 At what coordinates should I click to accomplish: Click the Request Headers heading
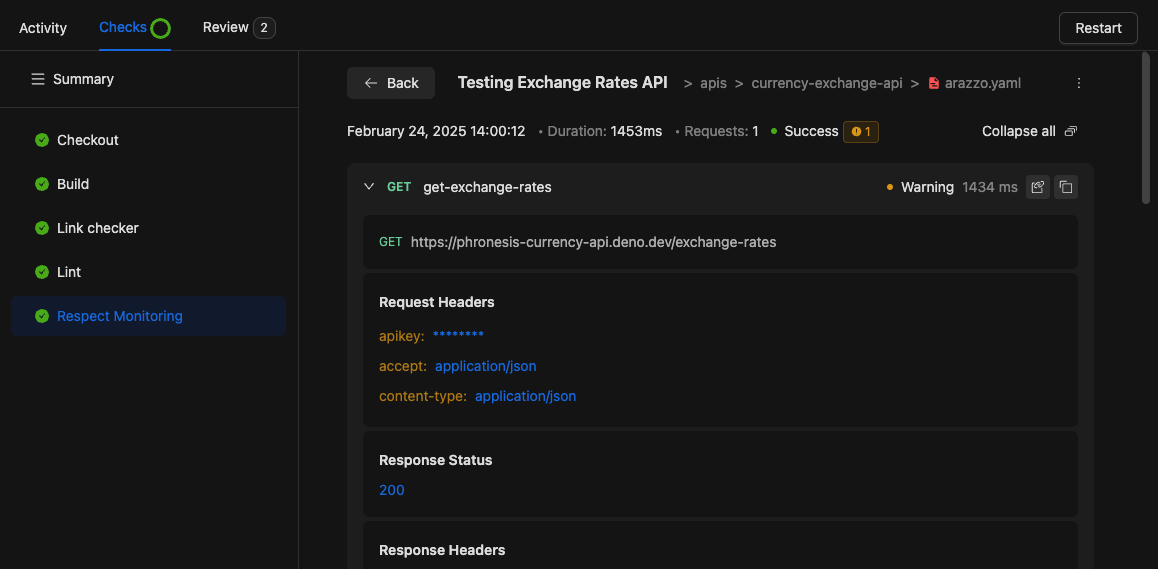(436, 302)
